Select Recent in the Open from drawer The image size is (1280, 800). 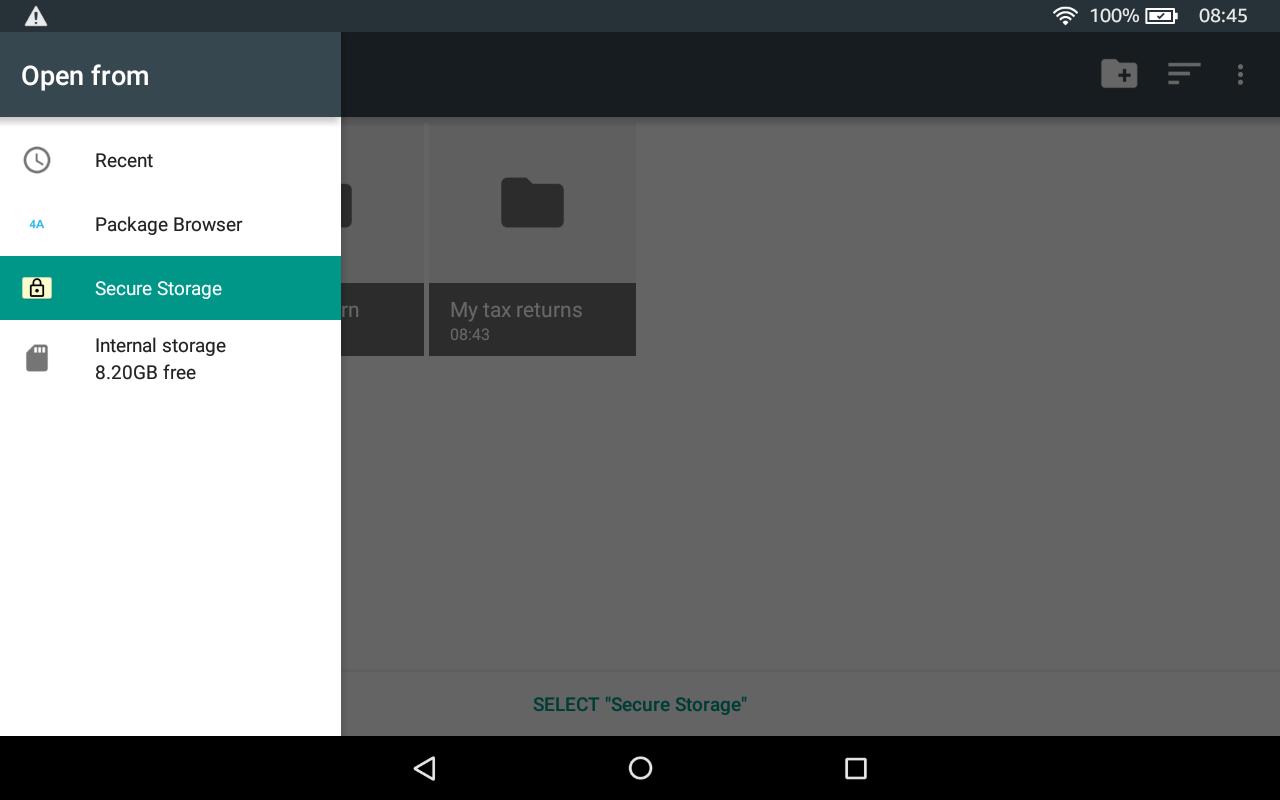170,160
